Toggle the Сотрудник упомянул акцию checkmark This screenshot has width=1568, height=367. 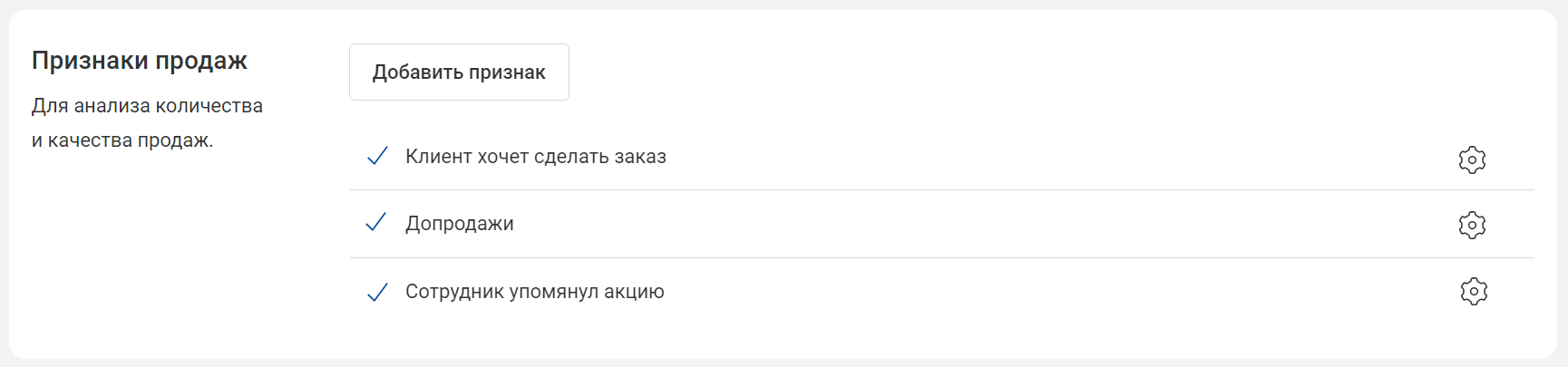click(x=377, y=292)
